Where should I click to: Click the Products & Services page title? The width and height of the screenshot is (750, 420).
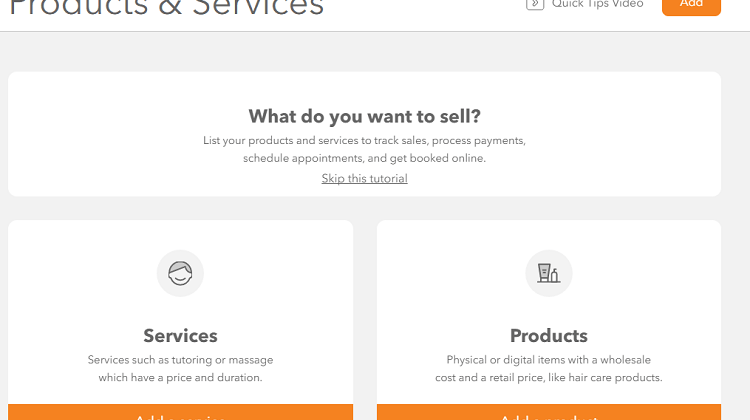click(166, 8)
